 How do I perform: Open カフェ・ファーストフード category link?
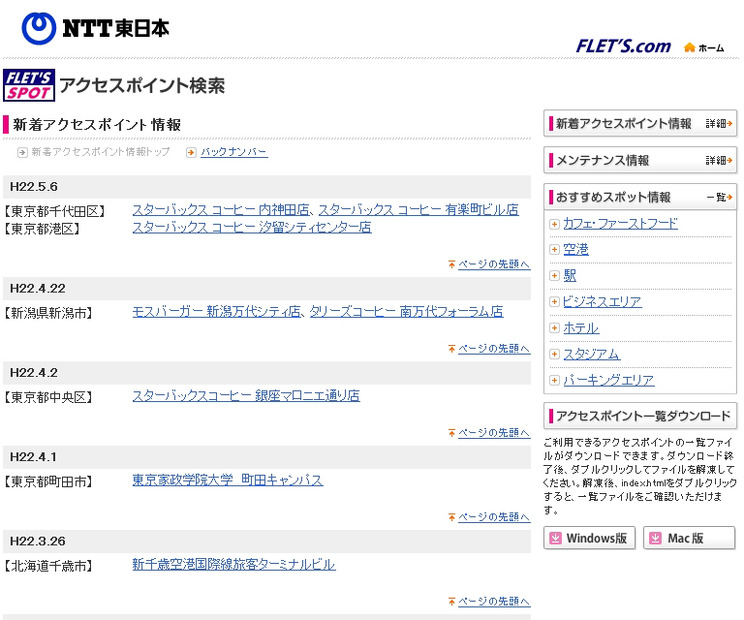coord(620,224)
